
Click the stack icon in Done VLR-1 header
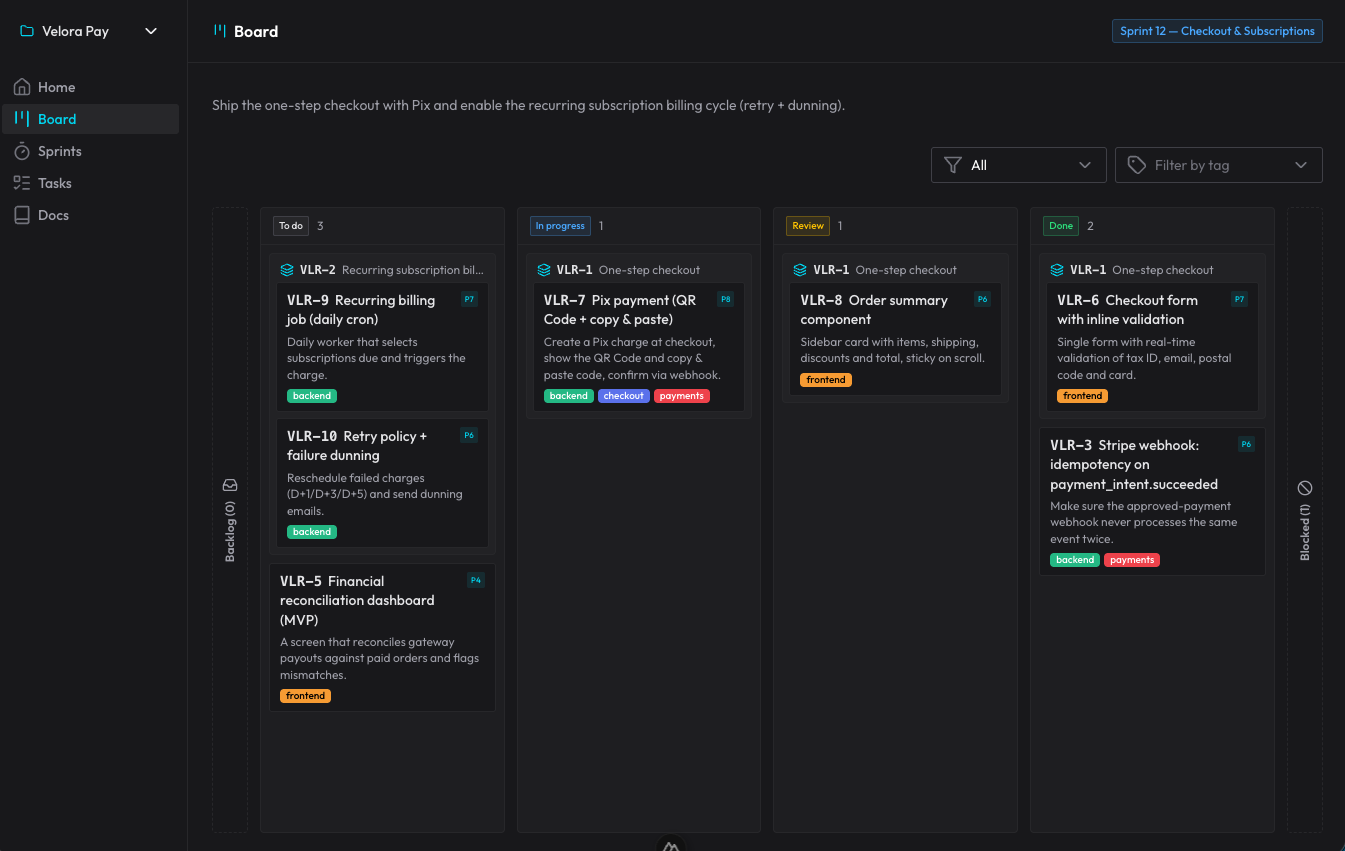click(x=1057, y=270)
